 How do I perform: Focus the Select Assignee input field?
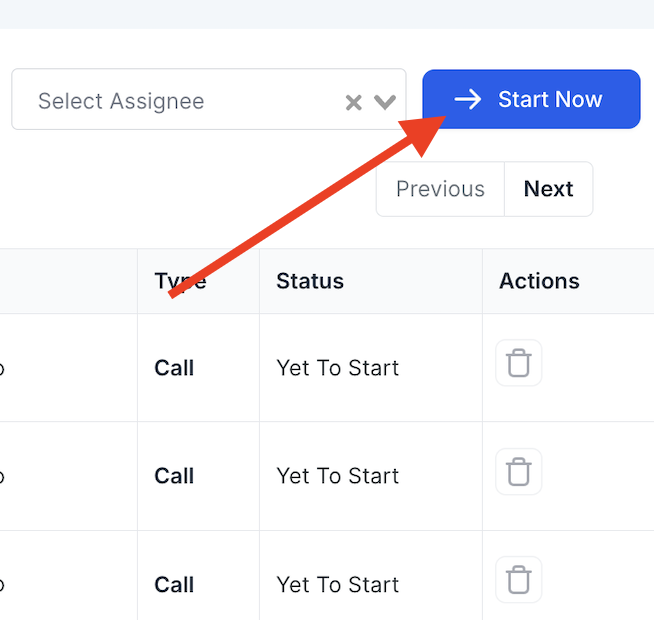(x=170, y=101)
